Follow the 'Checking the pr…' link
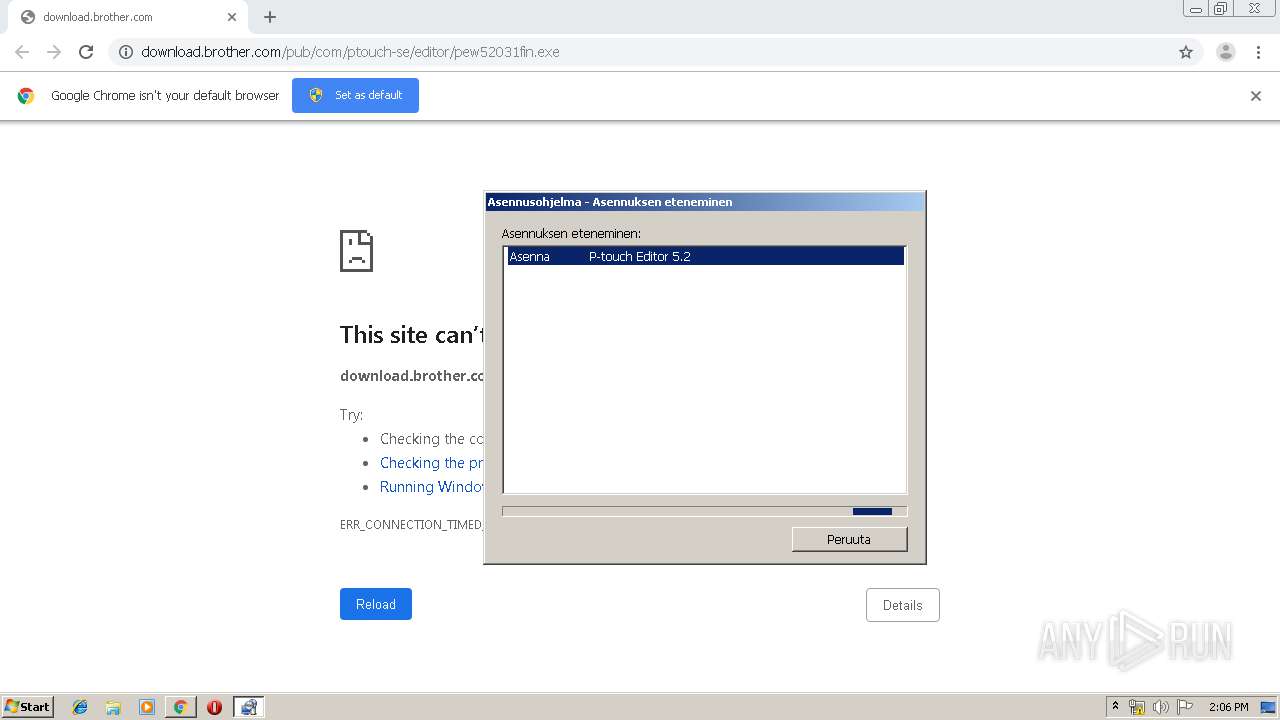 click(x=432, y=463)
